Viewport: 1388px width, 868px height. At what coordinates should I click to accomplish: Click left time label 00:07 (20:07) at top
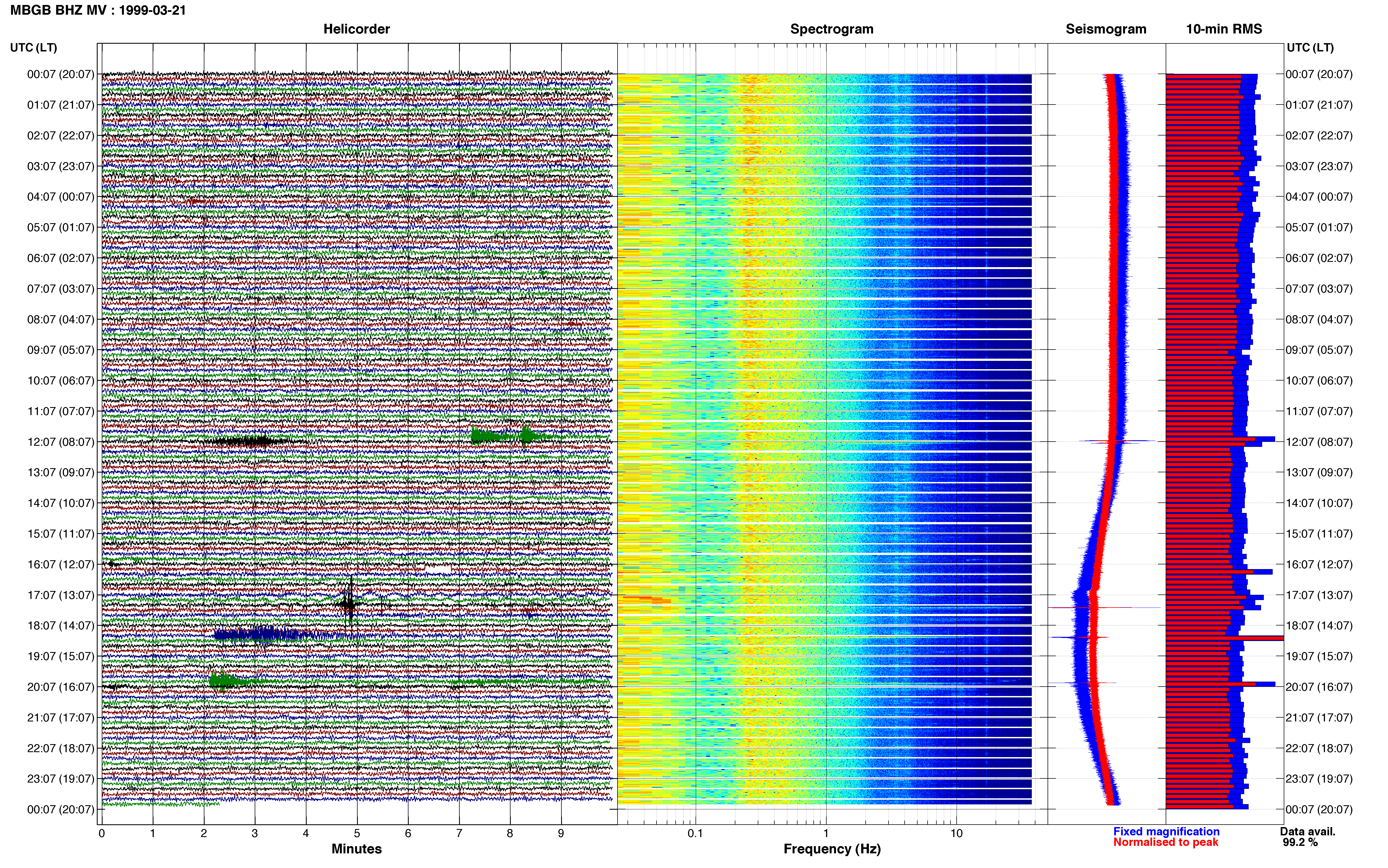pyautogui.click(x=60, y=74)
